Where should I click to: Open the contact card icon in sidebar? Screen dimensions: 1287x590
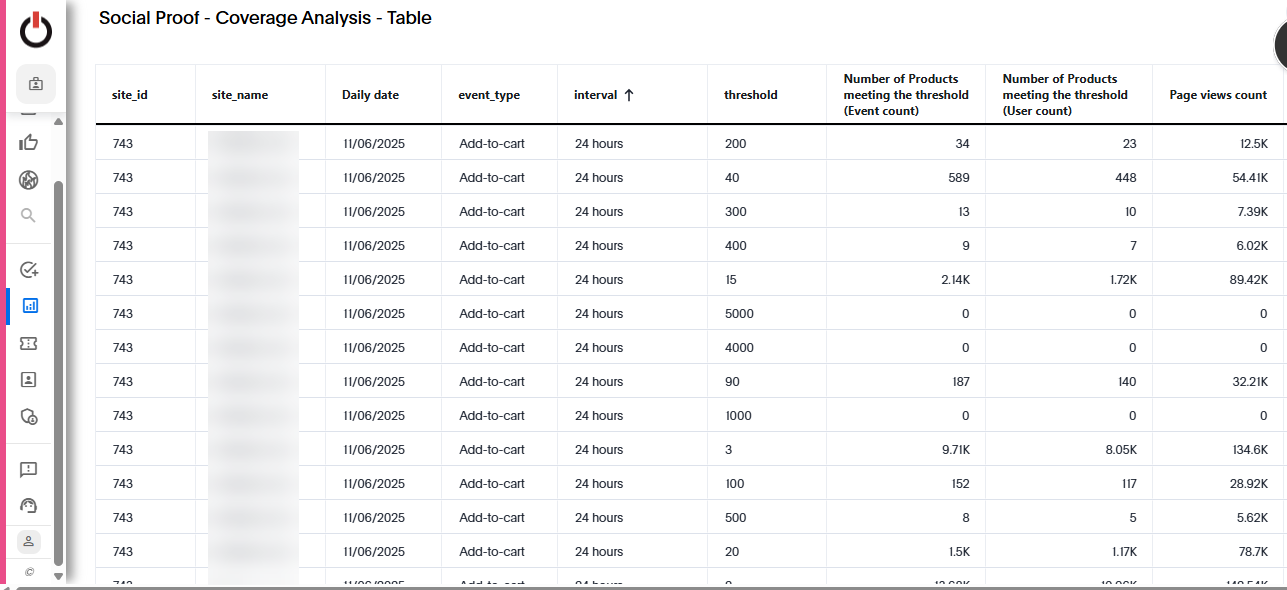point(29,380)
